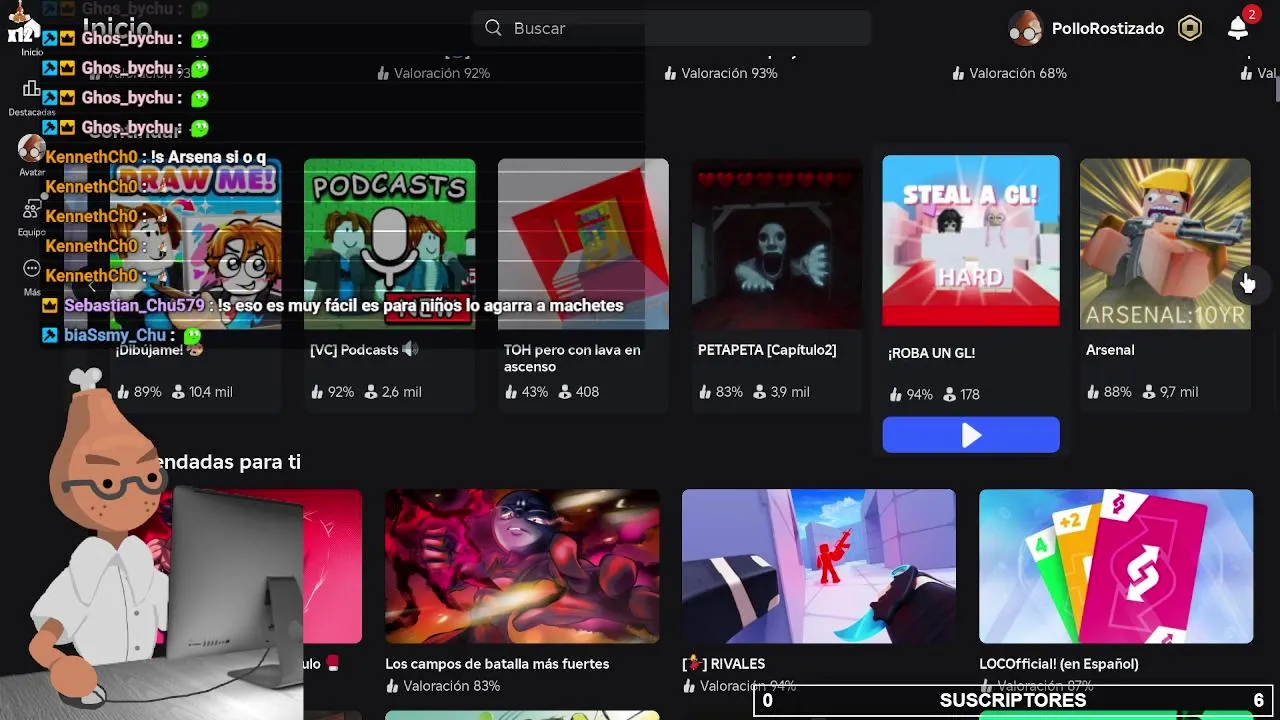
Task: Click the Arsenal game title
Action: tap(1110, 350)
